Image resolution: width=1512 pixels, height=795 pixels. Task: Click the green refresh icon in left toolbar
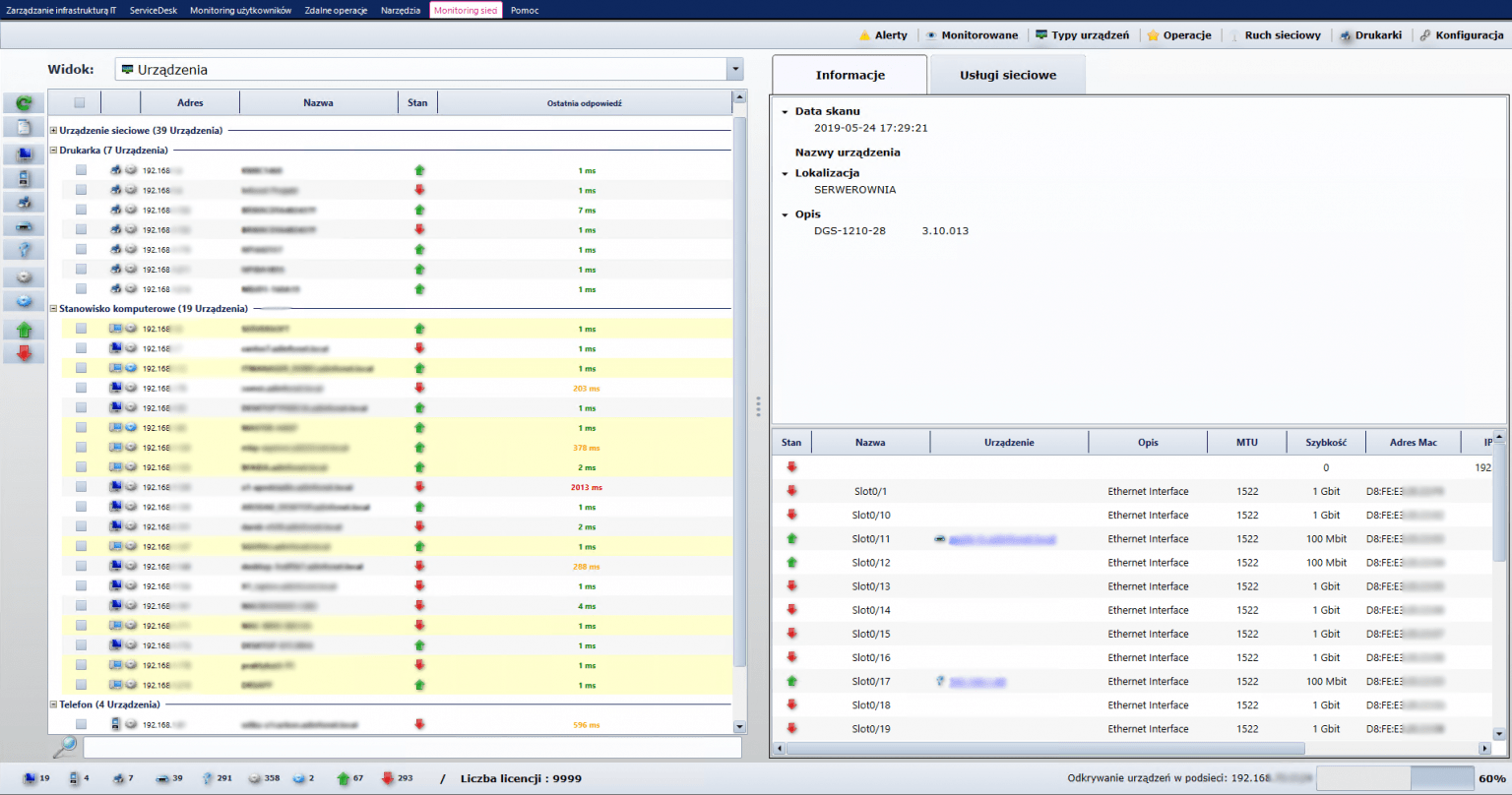23,102
